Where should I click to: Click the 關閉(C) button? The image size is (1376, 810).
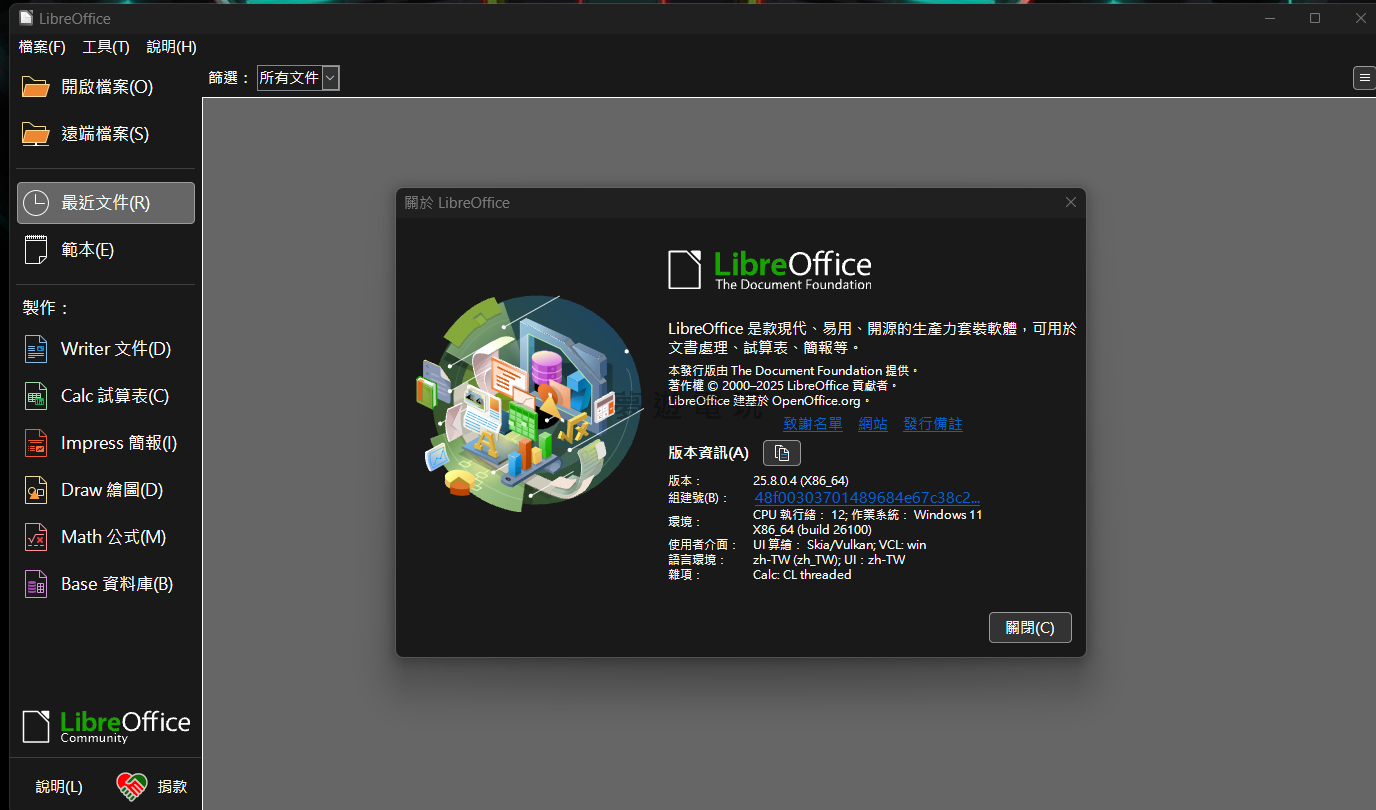[x=1030, y=628]
